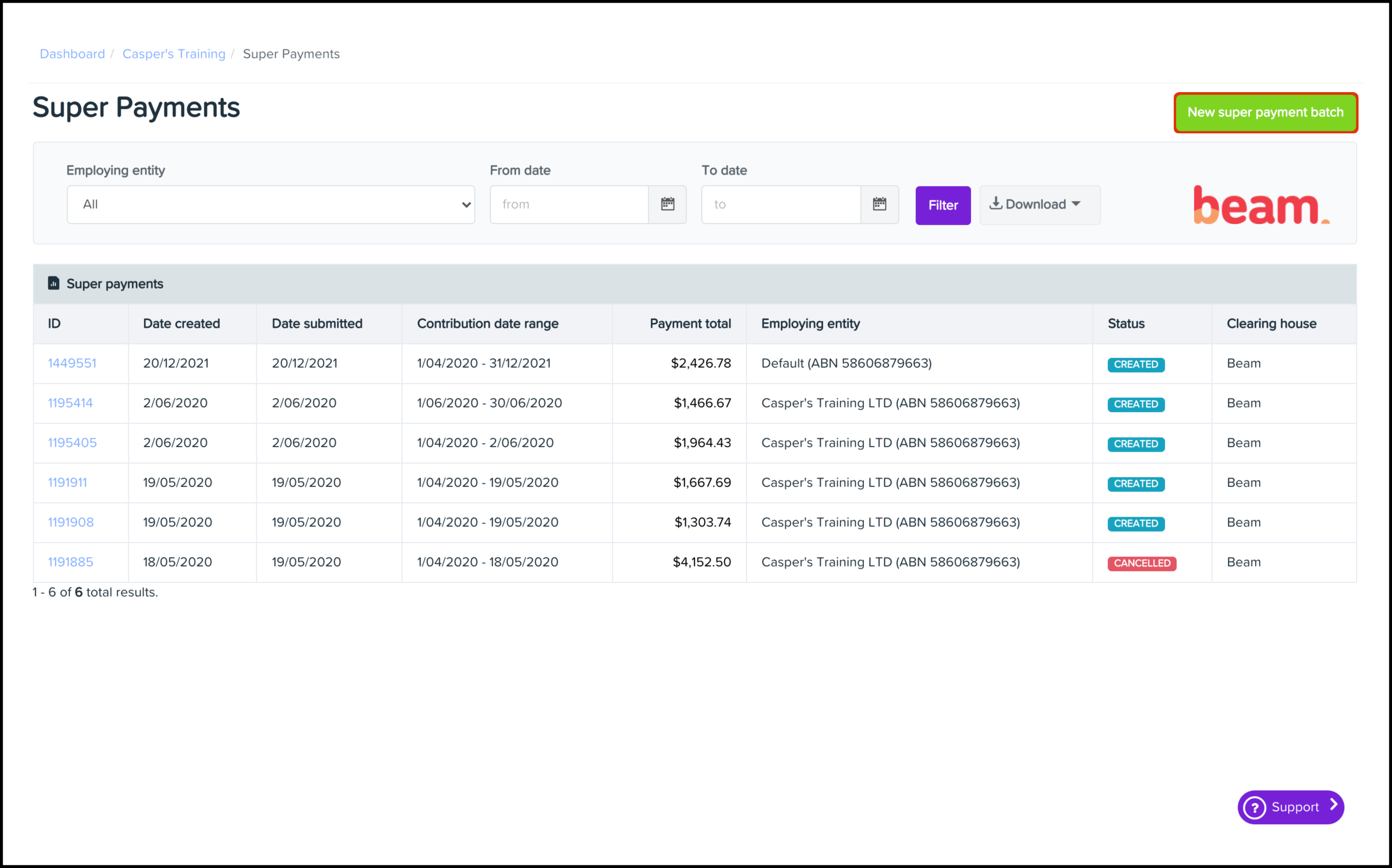The width and height of the screenshot is (1392, 868).
Task: Open Casper's Training breadcrumb link
Action: click(174, 54)
